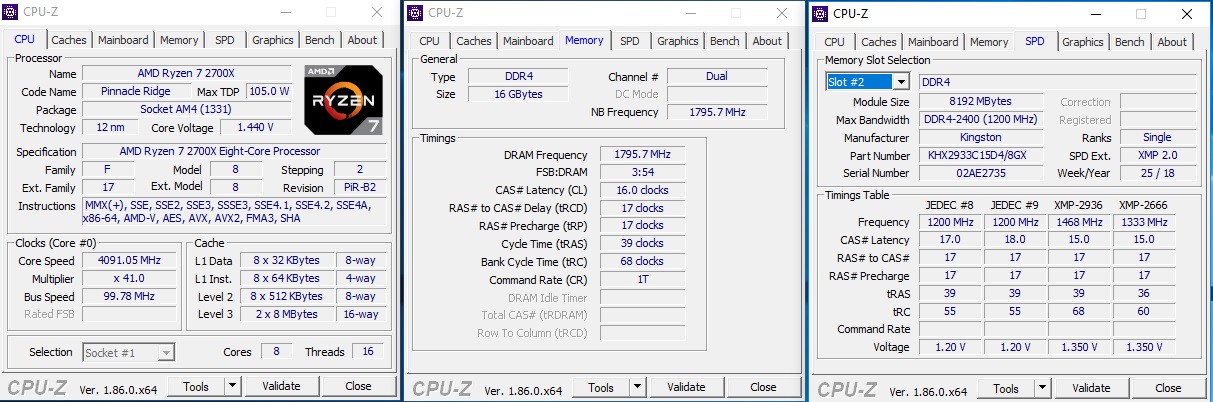Image resolution: width=1213 pixels, height=402 pixels.
Task: Click the 3:54 FSB:DRAM value
Action: [x=642, y=172]
